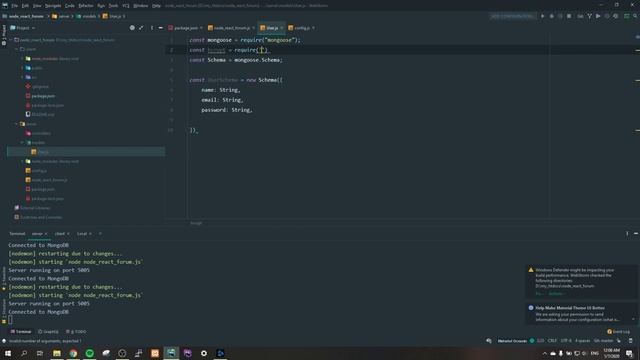
Task: Click the server breadcrumb in navigation bar
Action: [61, 16]
